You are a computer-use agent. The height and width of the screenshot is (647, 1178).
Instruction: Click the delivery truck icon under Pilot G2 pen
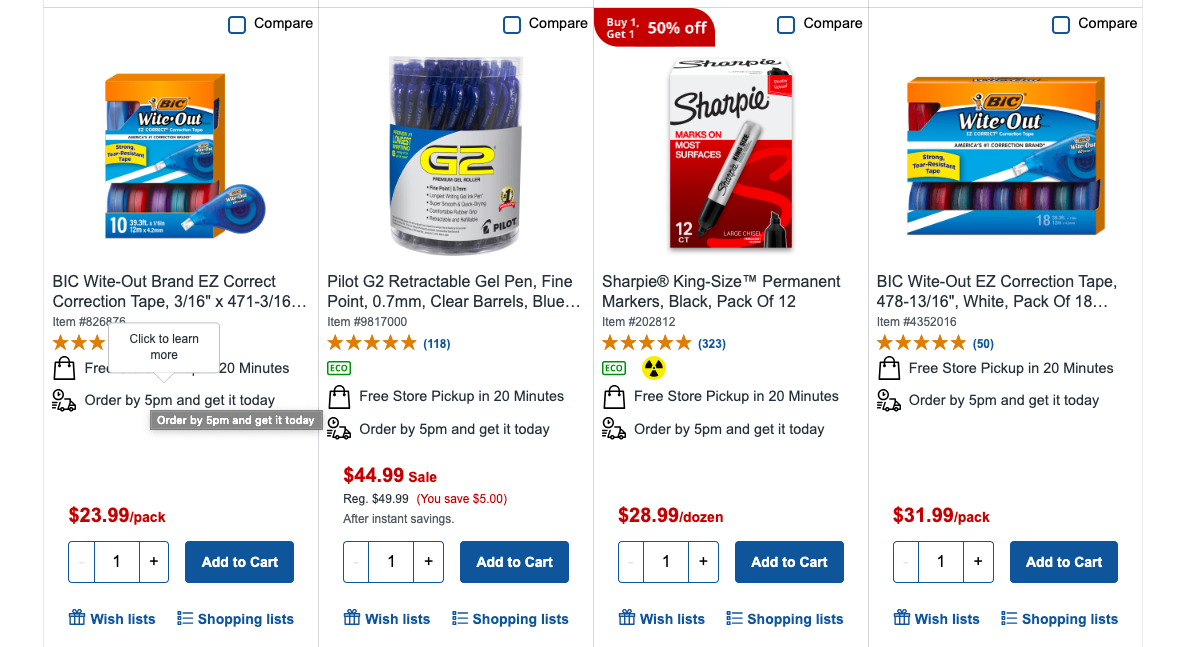click(x=339, y=429)
